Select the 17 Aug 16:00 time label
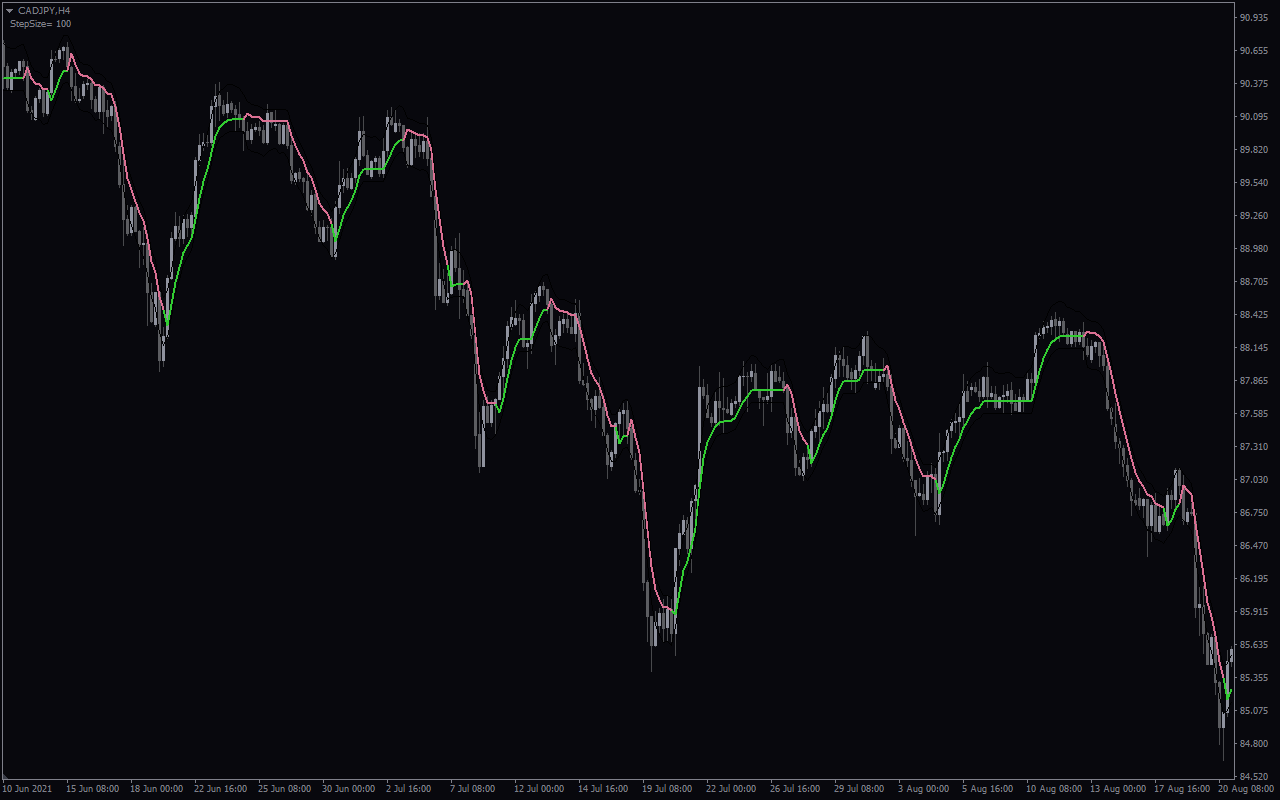The width and height of the screenshot is (1280, 800). click(1181, 789)
